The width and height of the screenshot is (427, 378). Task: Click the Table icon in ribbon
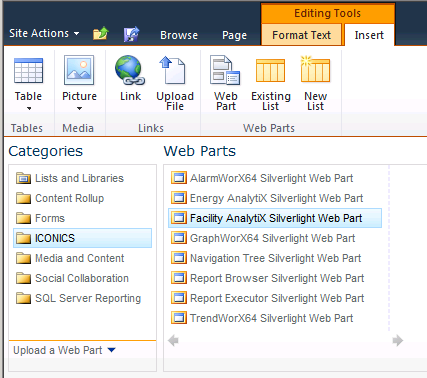[x=28, y=71]
